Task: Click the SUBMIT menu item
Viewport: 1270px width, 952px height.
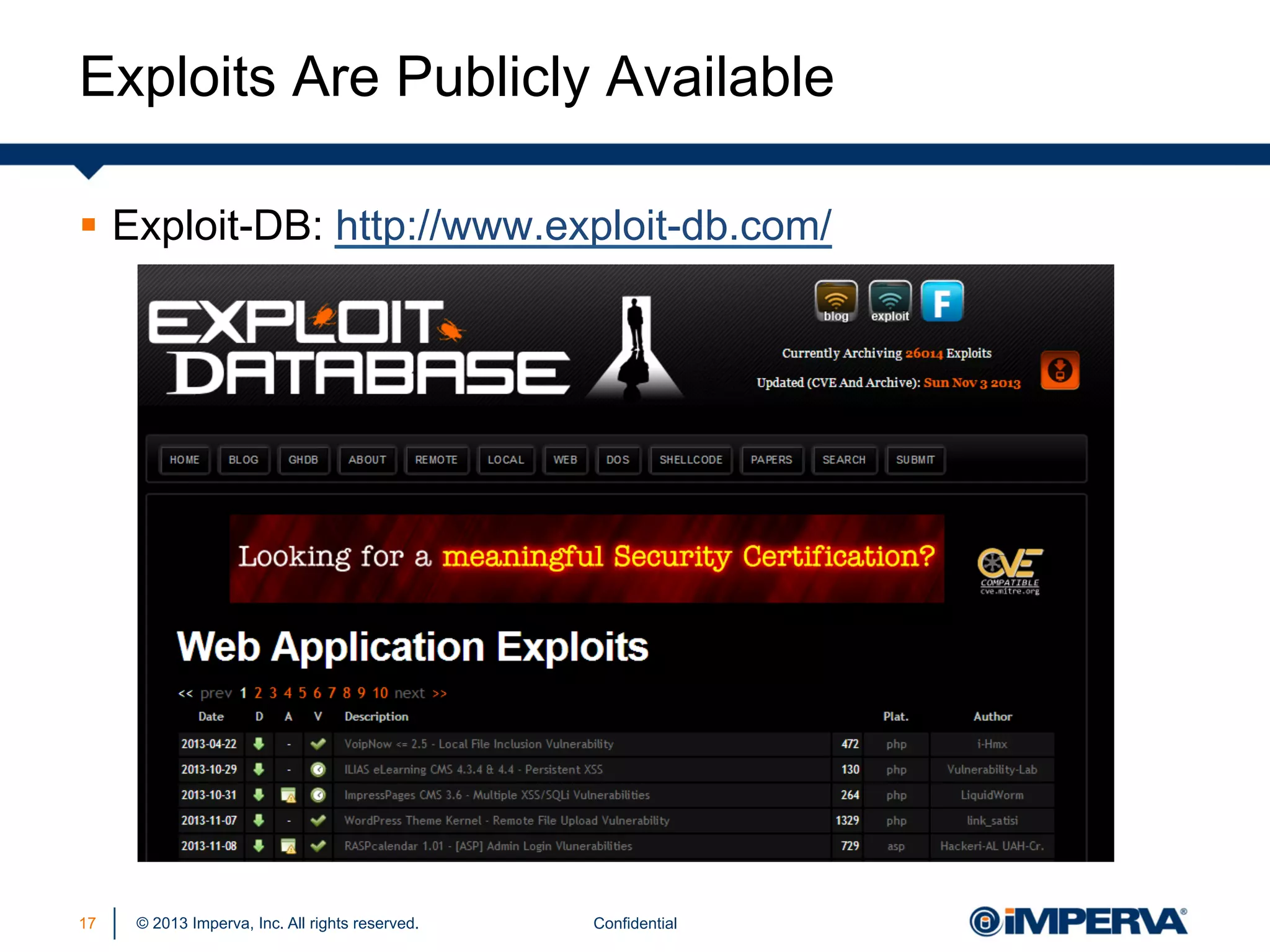Action: tap(915, 460)
